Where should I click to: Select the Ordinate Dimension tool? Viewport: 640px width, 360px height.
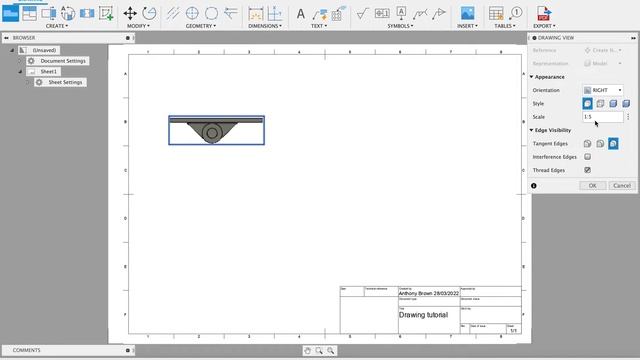[x=275, y=13]
